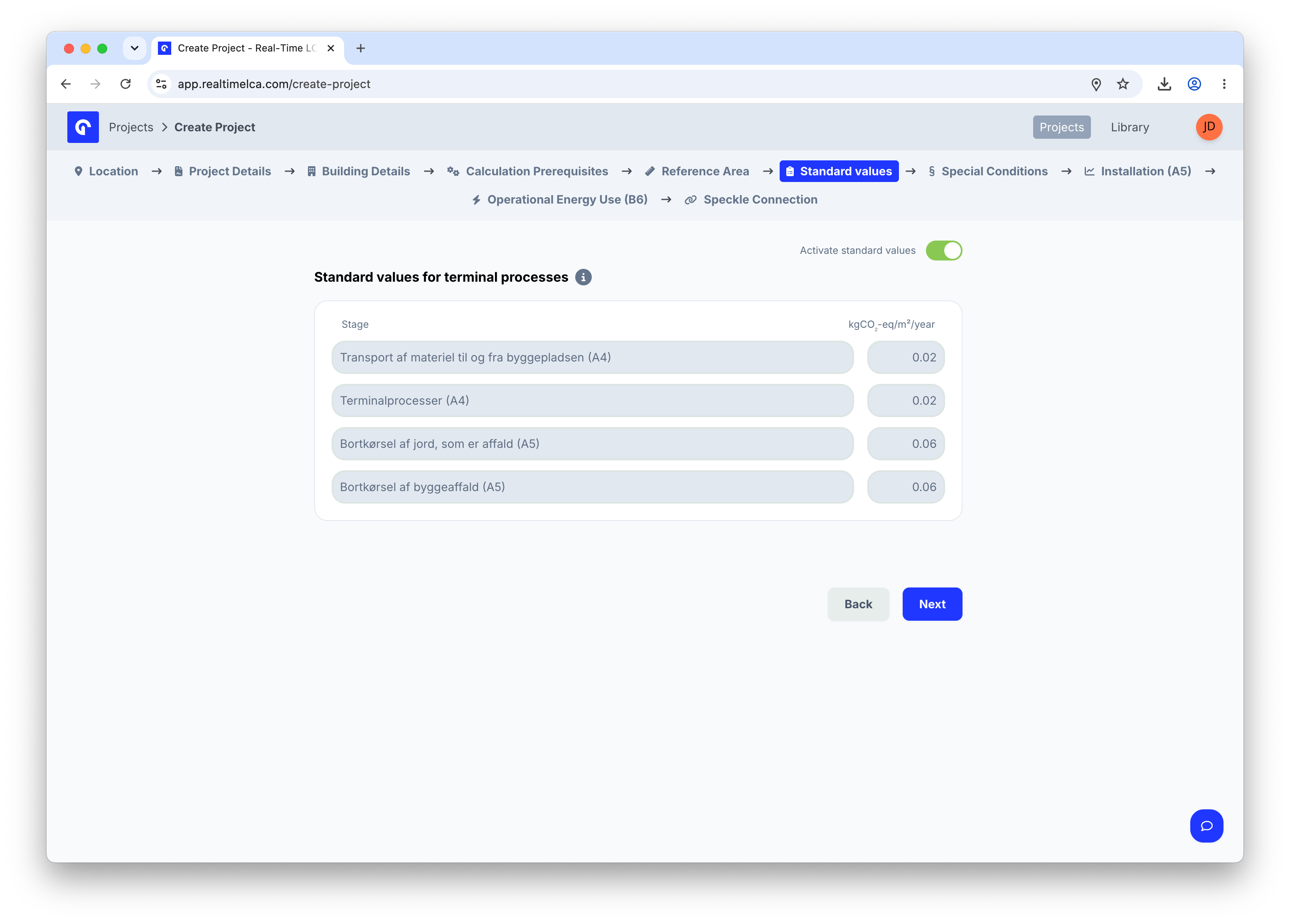Go to the Reference Area step
Viewport: 1290px width, 924px height.
[697, 171]
